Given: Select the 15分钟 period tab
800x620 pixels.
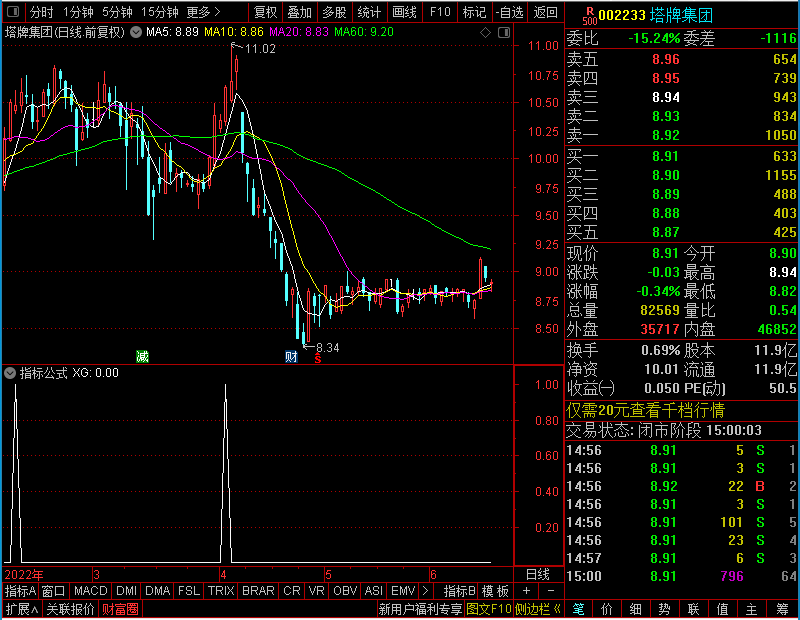Looking at the screenshot, I should pyautogui.click(x=160, y=12).
